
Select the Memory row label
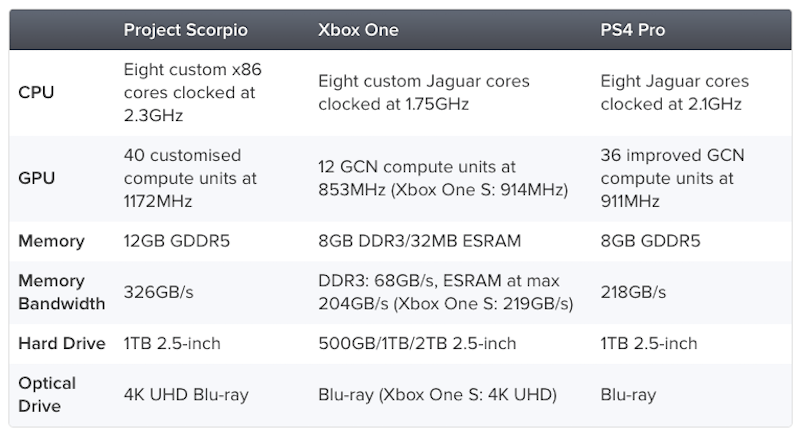coord(51,241)
